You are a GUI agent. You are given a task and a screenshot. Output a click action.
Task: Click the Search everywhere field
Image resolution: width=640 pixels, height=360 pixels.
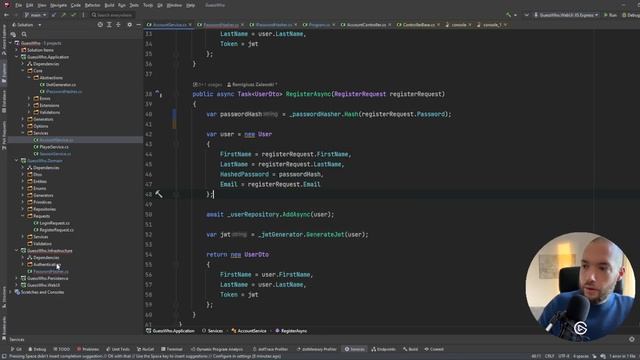coord(112,15)
